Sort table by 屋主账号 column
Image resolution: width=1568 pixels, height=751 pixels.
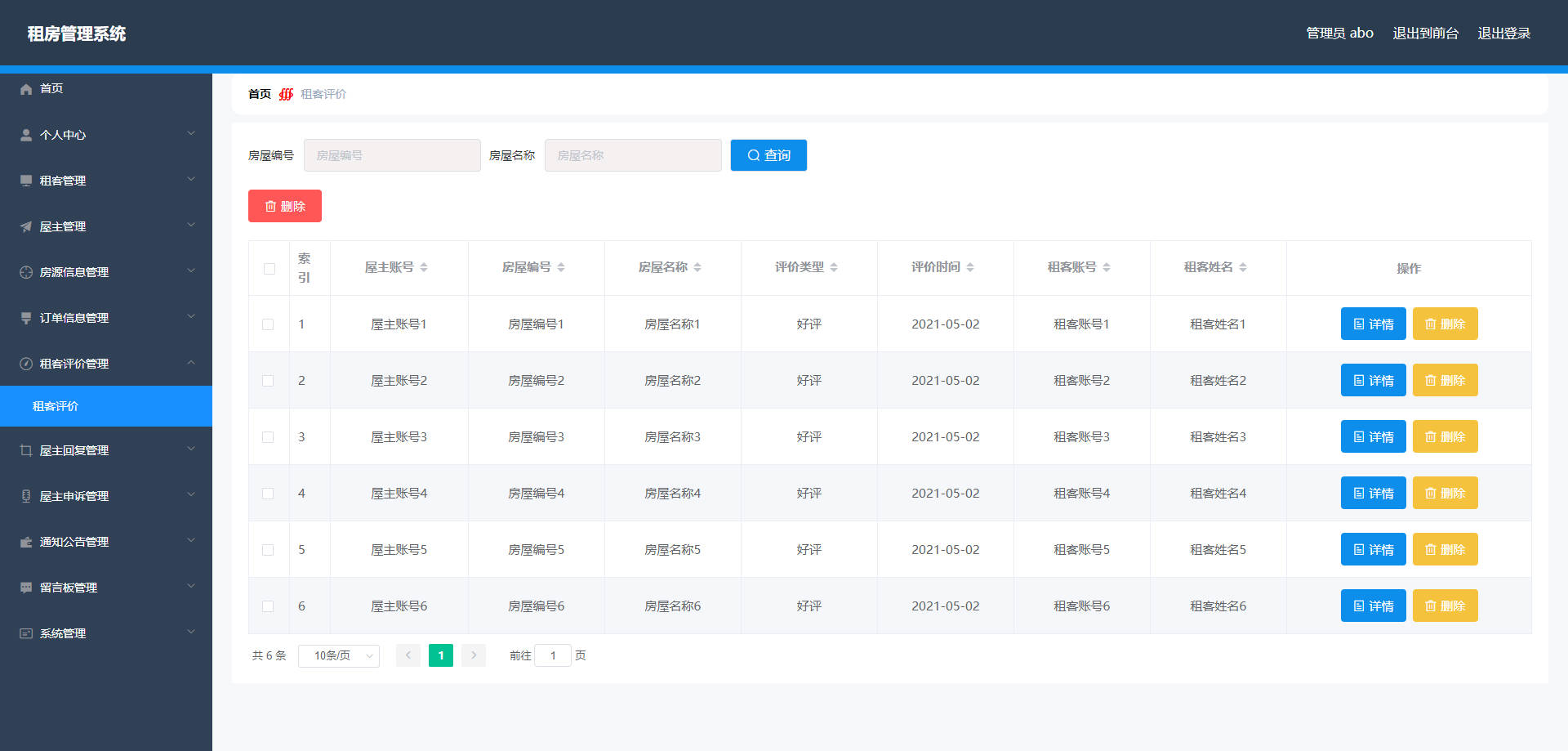click(x=424, y=267)
